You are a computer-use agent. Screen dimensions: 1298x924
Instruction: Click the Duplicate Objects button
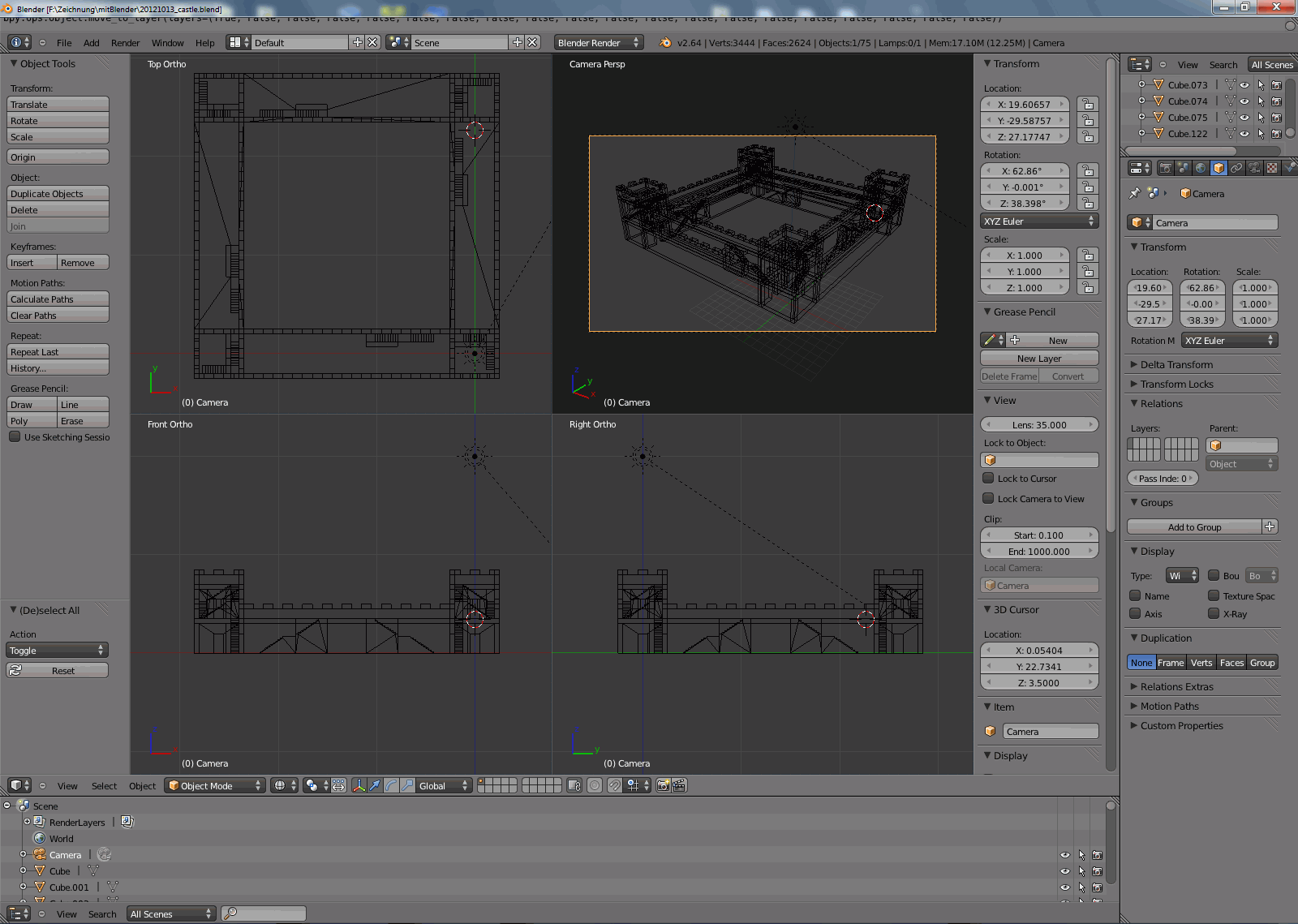58,194
